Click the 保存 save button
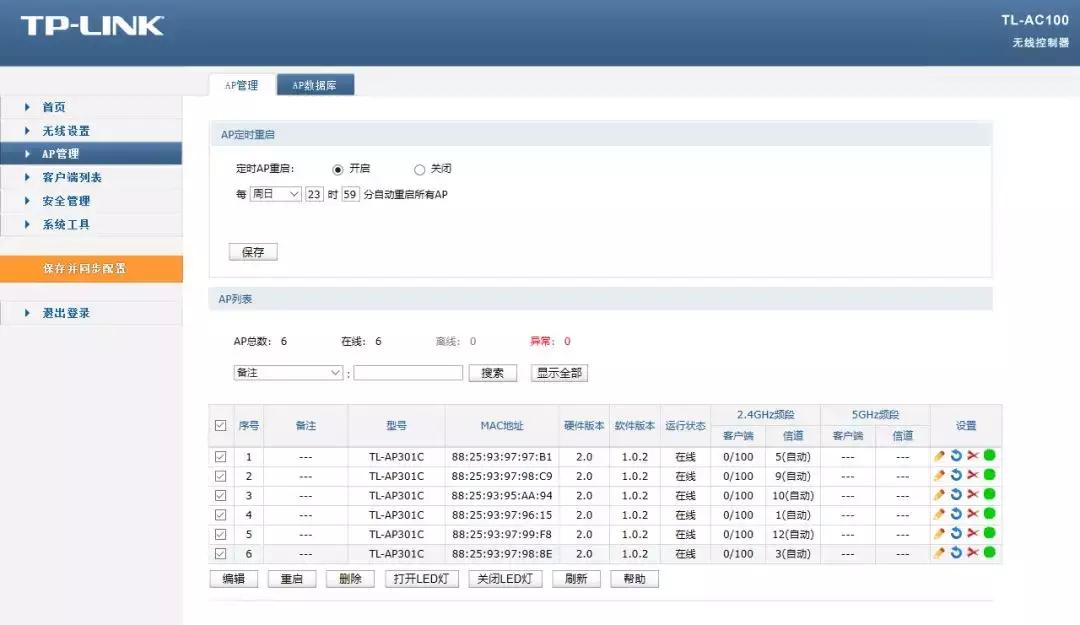1080x625 pixels. pos(252,251)
